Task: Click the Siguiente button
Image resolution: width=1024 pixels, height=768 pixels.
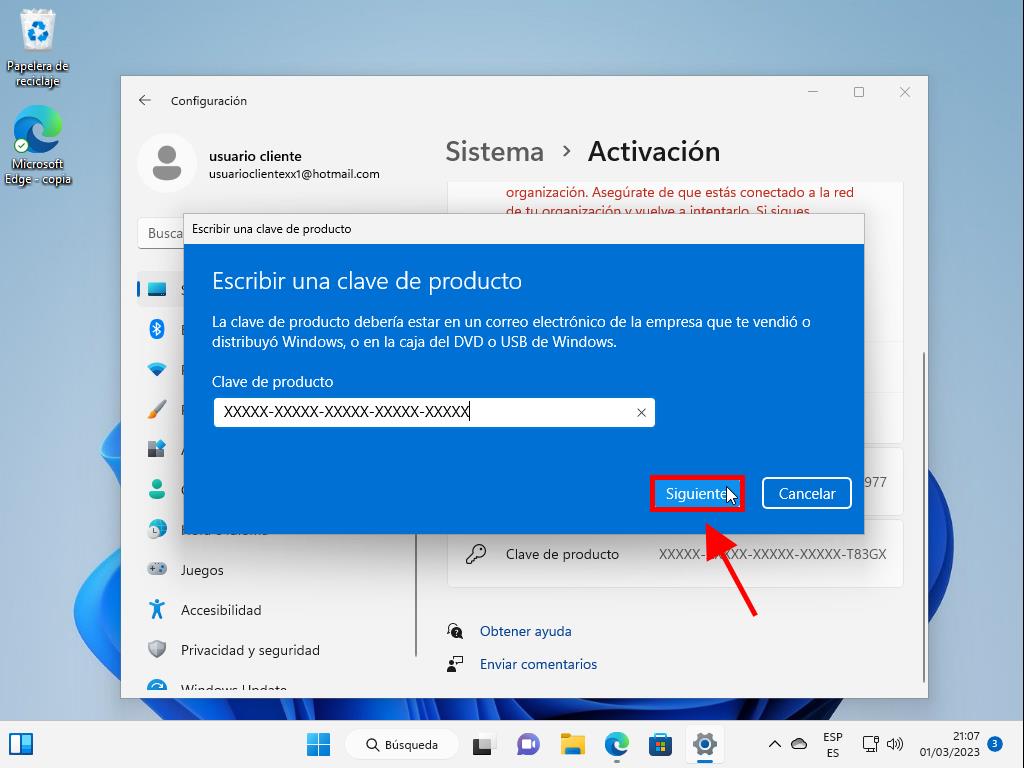Action: click(x=696, y=494)
